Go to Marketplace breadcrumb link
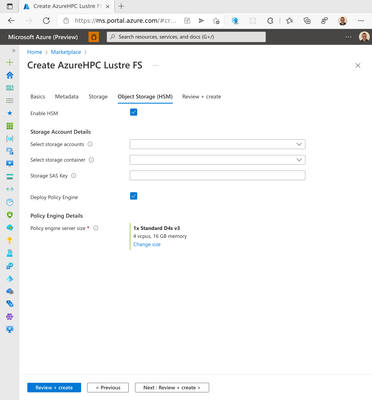The width and height of the screenshot is (372, 400). pos(66,52)
